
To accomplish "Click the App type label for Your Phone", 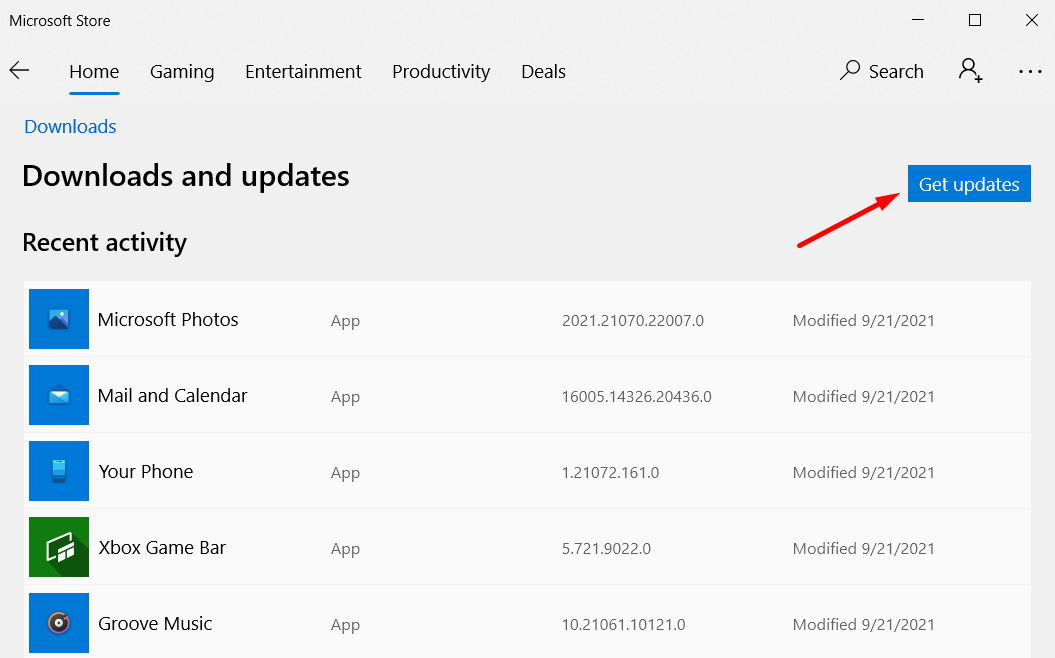I will [x=345, y=474].
